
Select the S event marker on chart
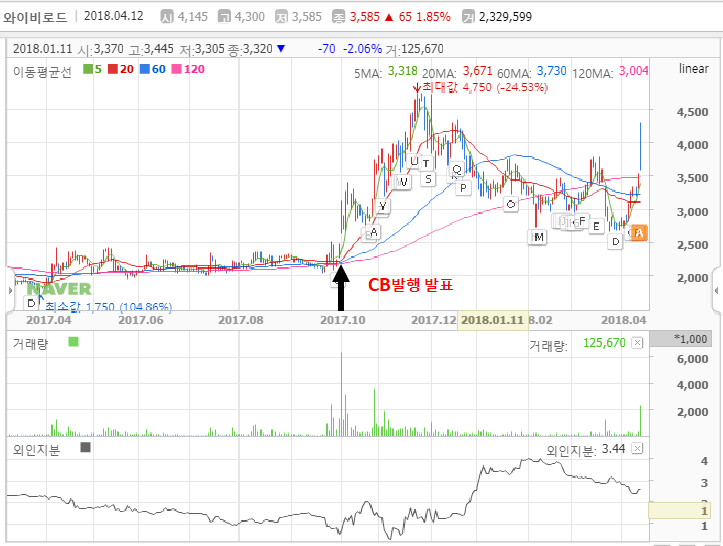coord(428,179)
